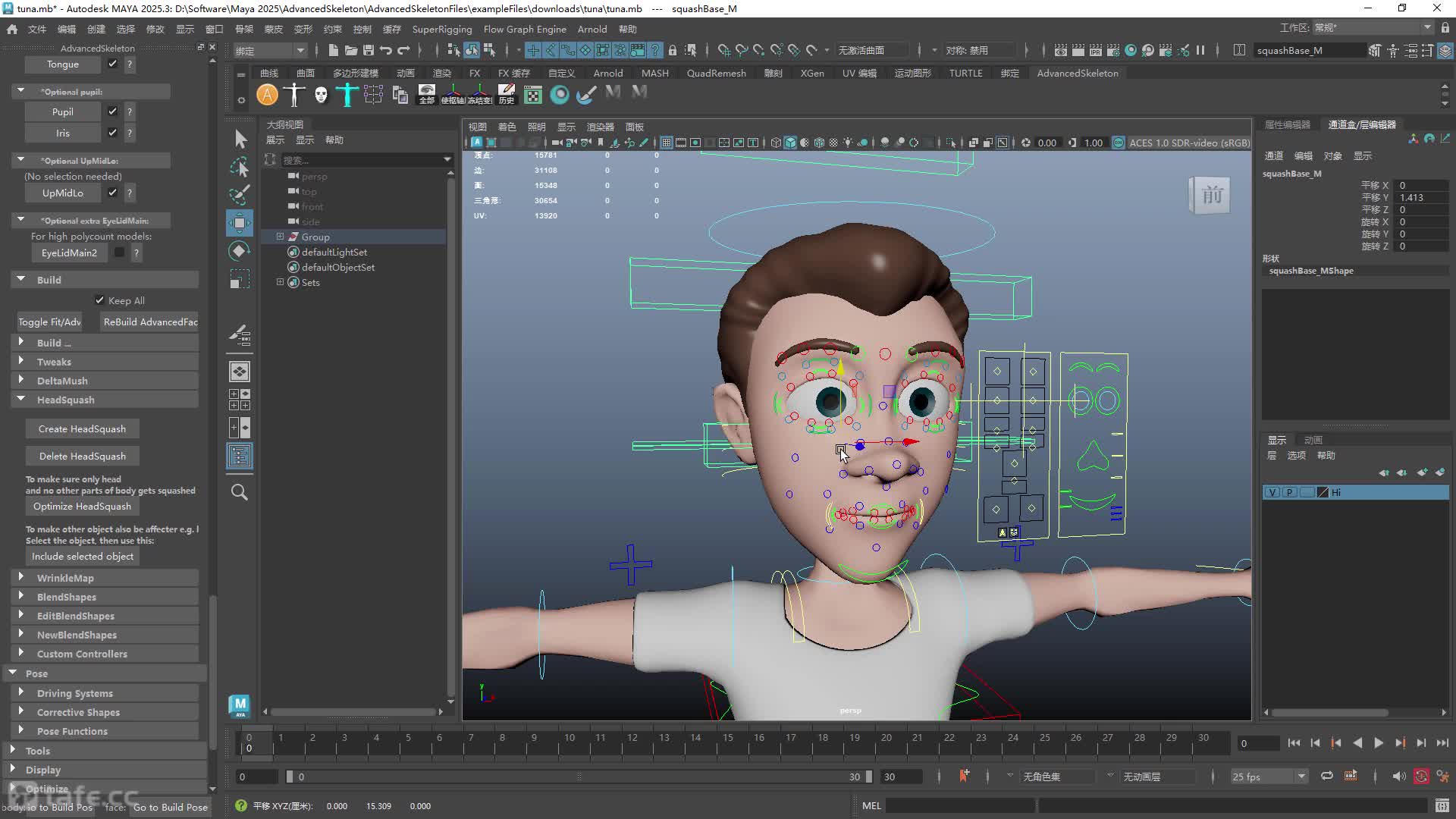Expand the Group node in Outliner
1456x819 pixels.
[x=280, y=237]
